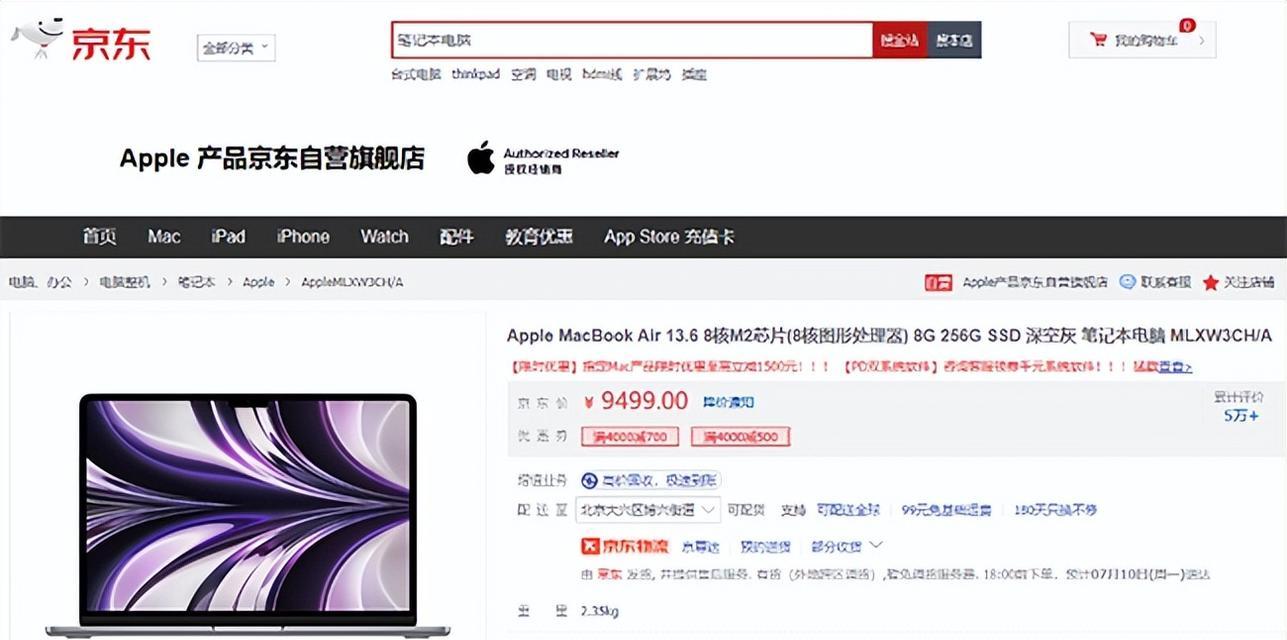Click the red star follow-store icon

(1210, 283)
